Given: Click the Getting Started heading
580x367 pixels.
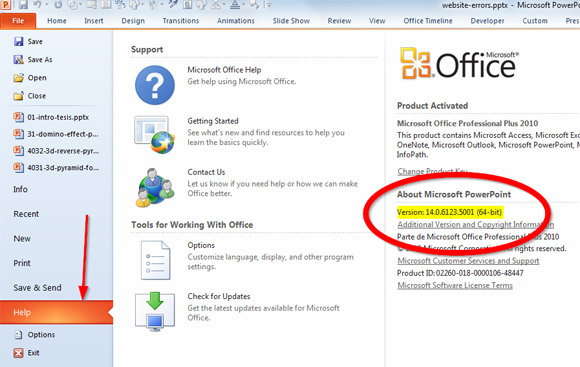Looking at the screenshot, I should pos(213,121).
